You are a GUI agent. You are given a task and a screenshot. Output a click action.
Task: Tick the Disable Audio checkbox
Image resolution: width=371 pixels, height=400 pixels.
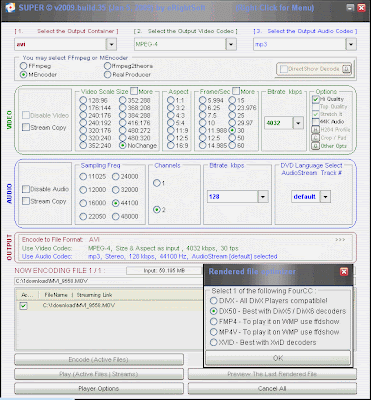pyautogui.click(x=26, y=189)
